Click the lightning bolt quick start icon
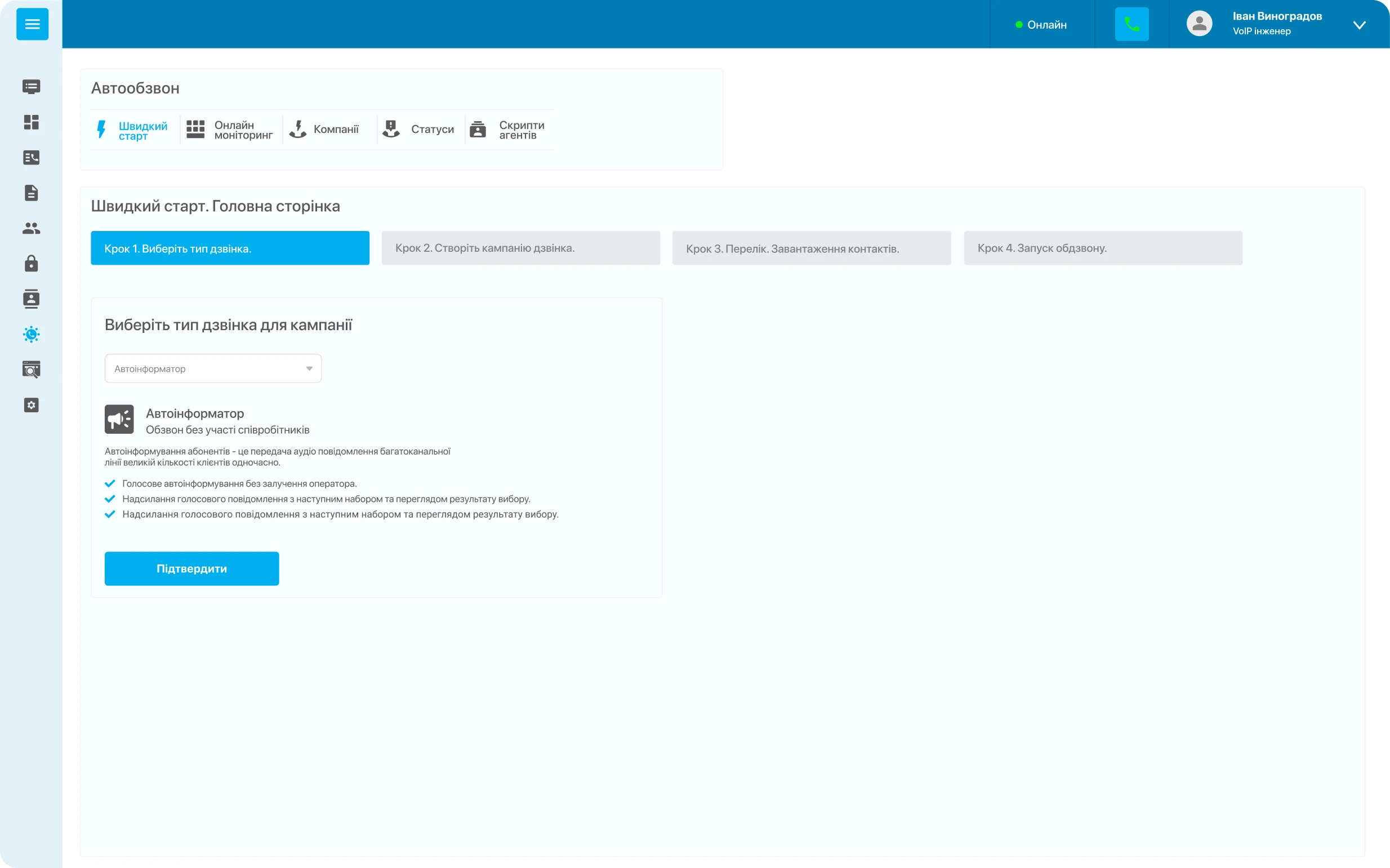This screenshot has width=1390, height=868. (x=101, y=129)
